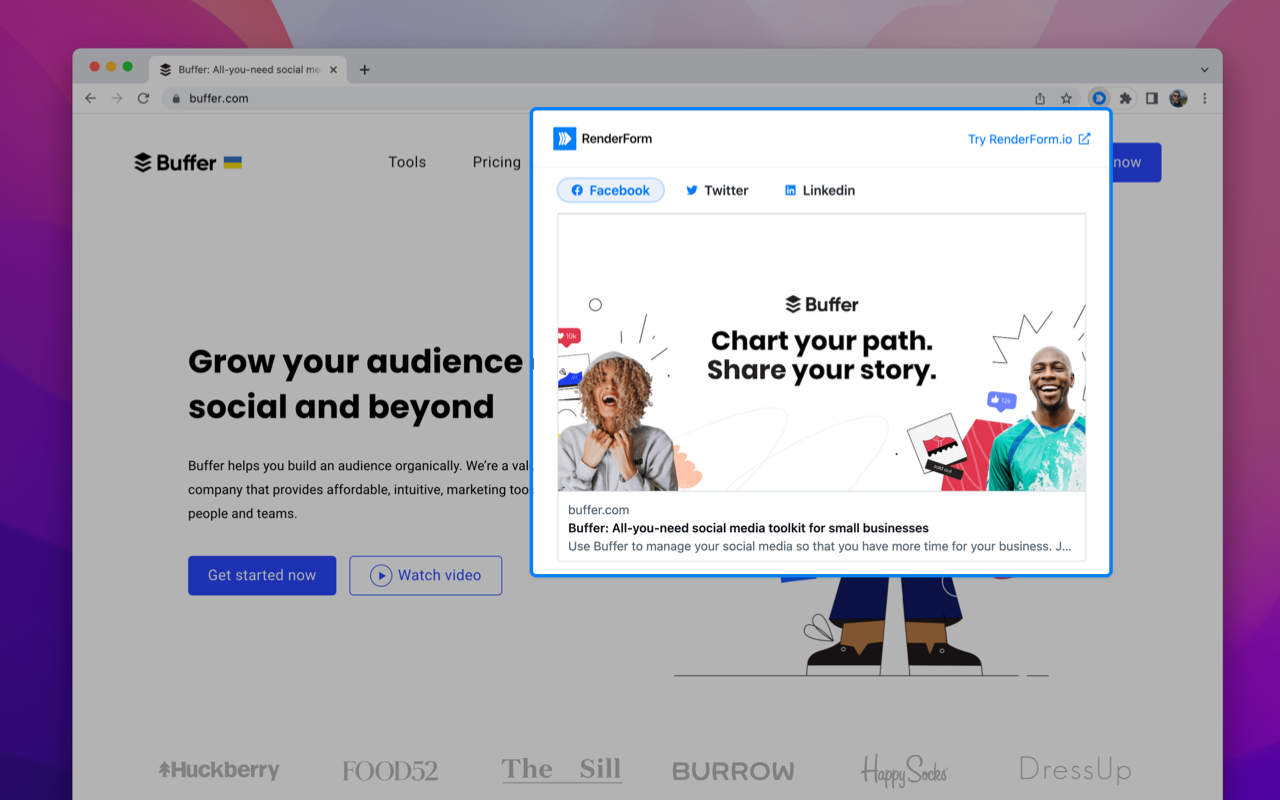This screenshot has width=1280, height=800.
Task: Switch to the Linkedin preview tab
Action: point(818,189)
